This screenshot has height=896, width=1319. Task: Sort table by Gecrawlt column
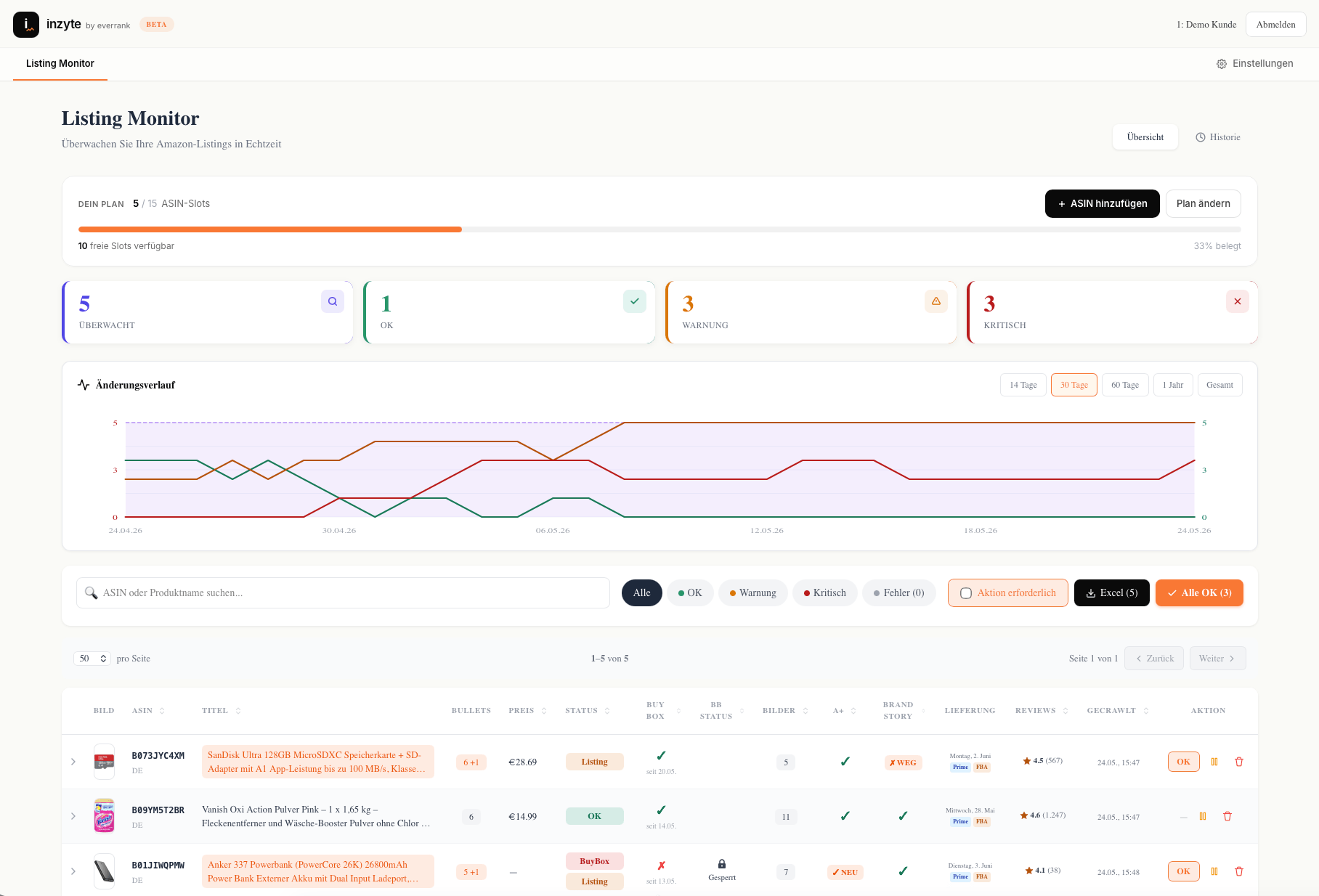[x=1118, y=711]
